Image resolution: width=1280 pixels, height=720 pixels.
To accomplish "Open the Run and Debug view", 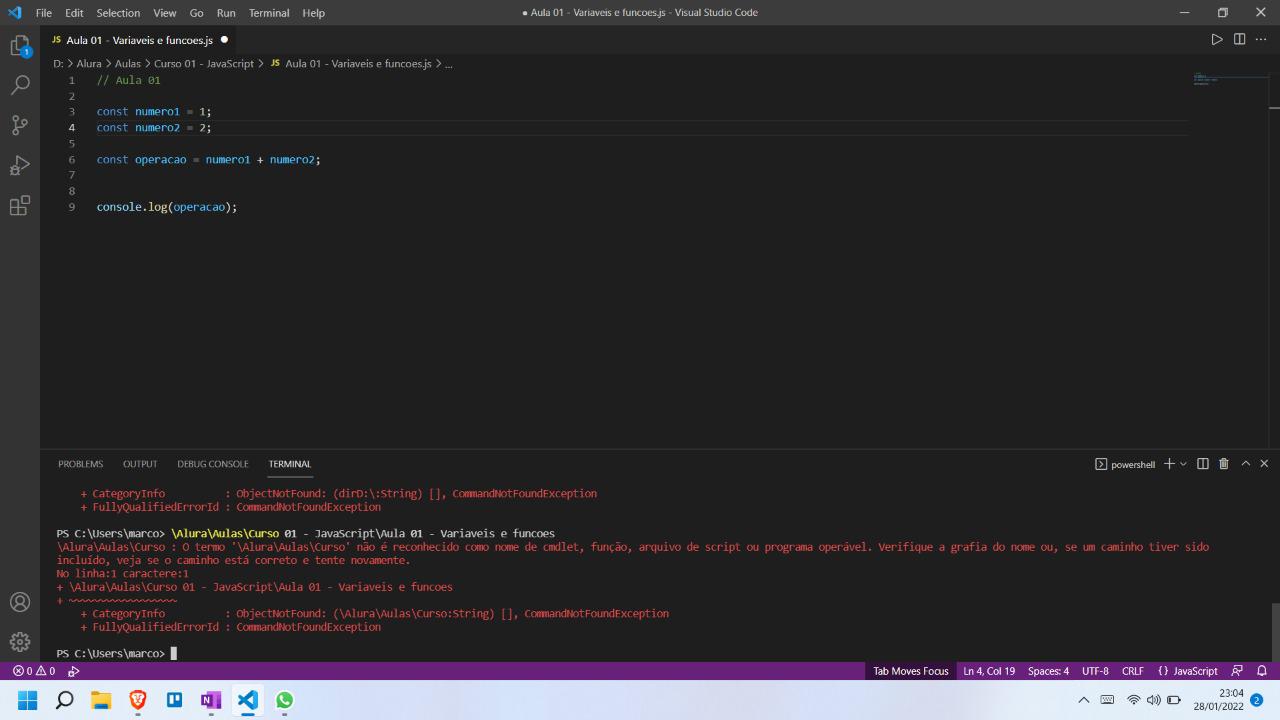I will pos(20,166).
